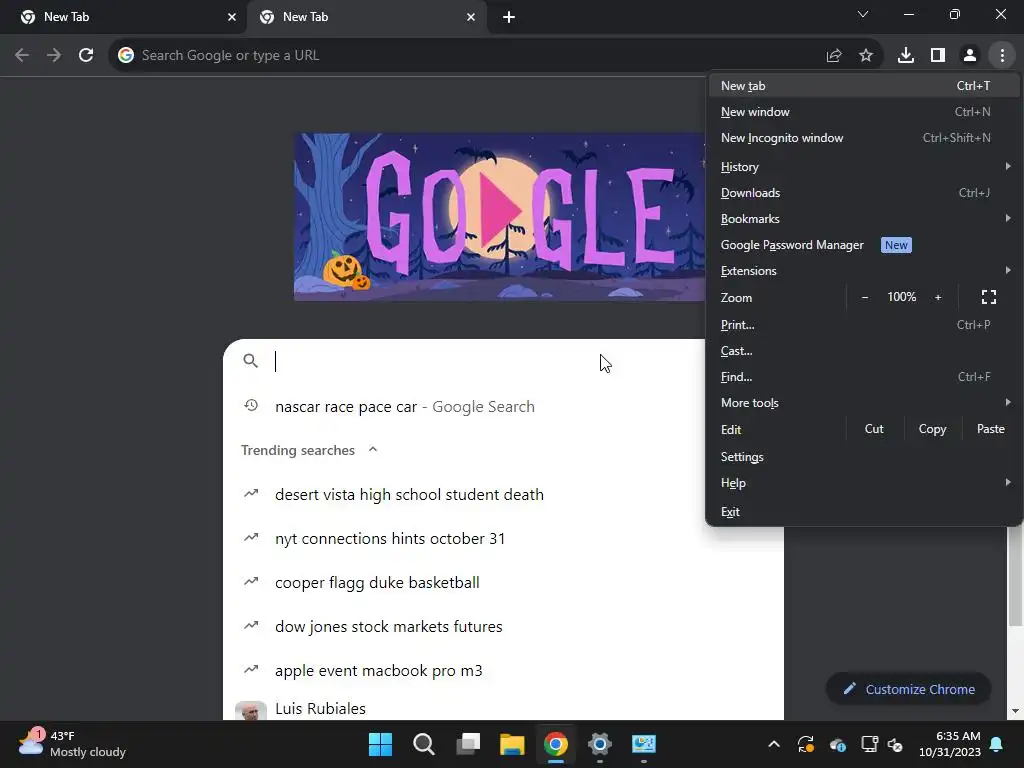Open the weather widget 43°F
This screenshot has width=1024, height=768.
(72, 744)
